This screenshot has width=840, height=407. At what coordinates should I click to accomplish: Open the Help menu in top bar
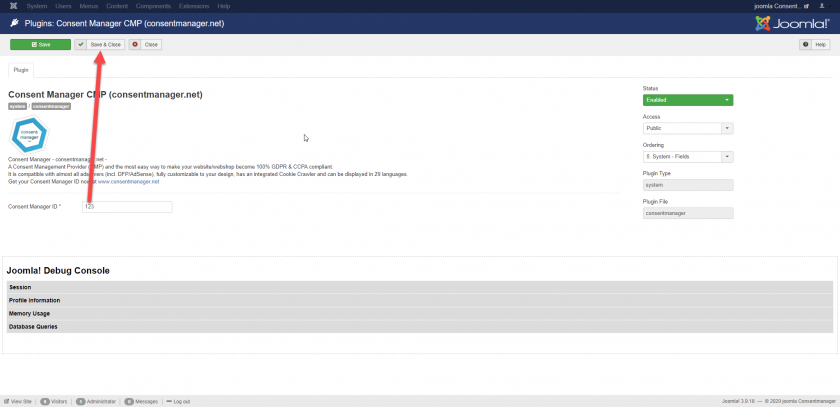[x=223, y=6]
